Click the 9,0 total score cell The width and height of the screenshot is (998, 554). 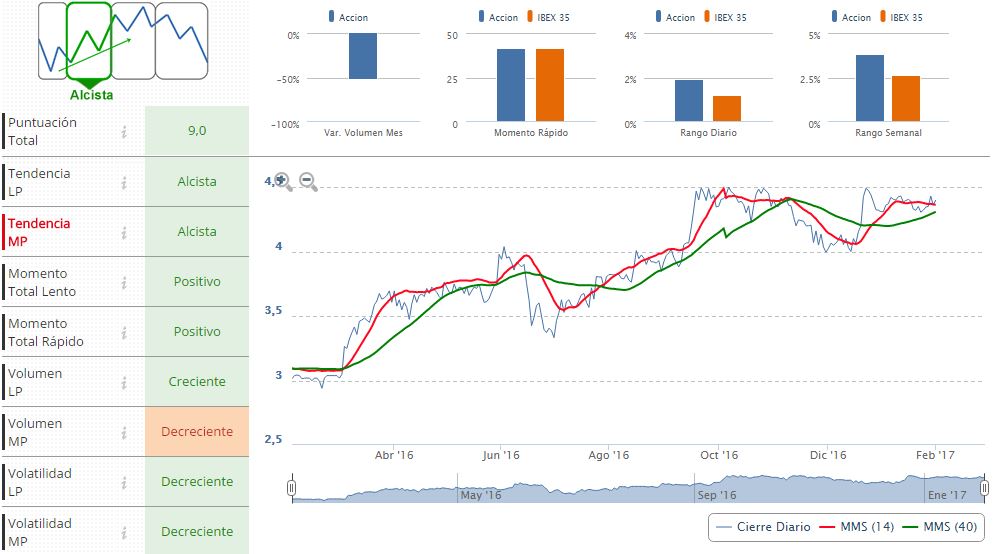197,131
